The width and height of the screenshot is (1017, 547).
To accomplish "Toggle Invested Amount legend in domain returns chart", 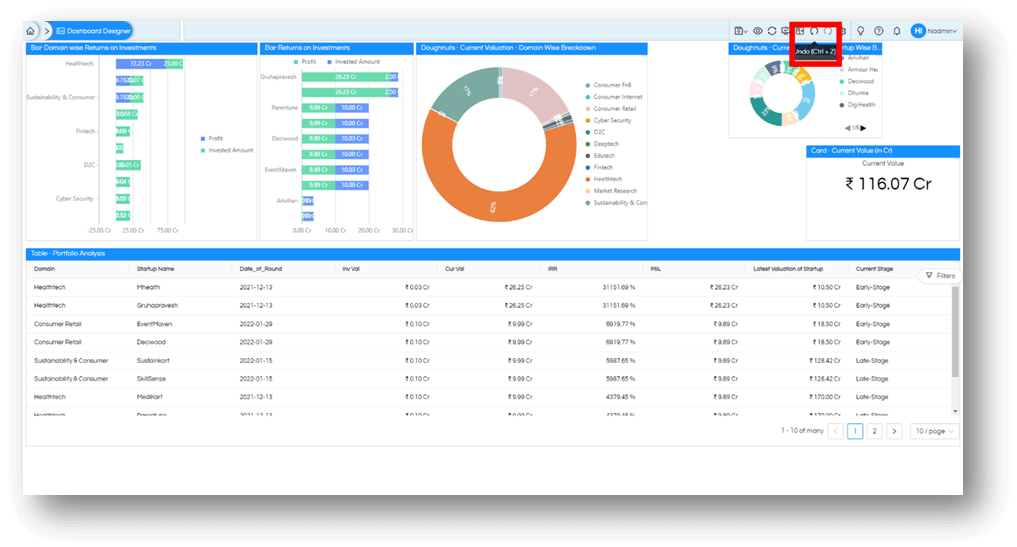I will point(226,150).
